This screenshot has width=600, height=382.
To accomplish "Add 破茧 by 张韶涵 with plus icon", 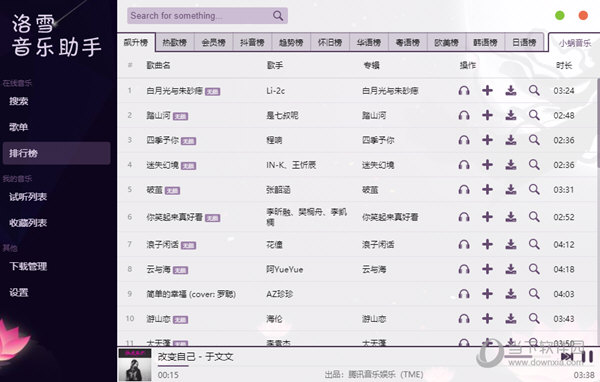I will tap(487, 189).
